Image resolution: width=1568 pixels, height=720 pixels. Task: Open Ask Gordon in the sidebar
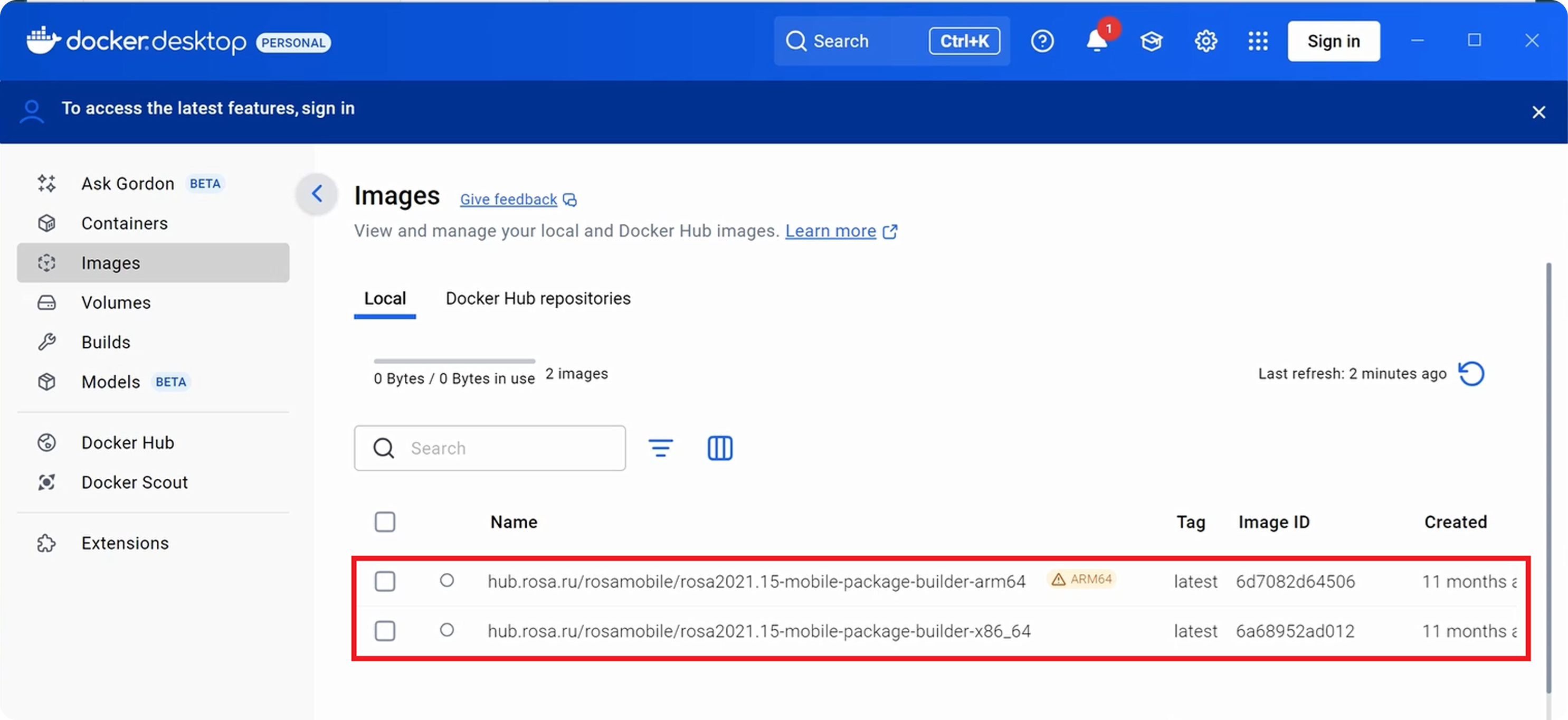pyautogui.click(x=153, y=183)
